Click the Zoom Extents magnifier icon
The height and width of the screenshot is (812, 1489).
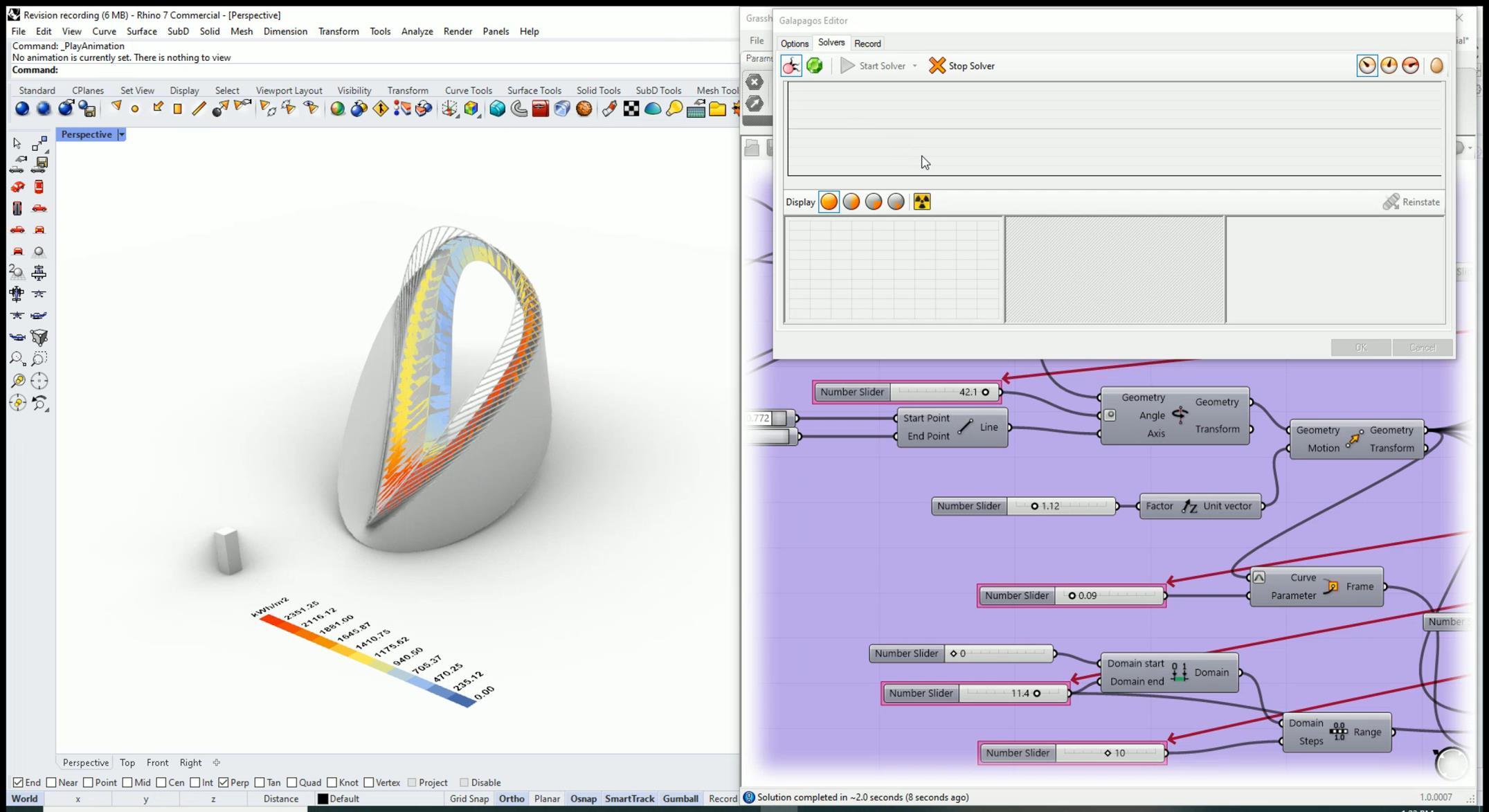tap(17, 359)
